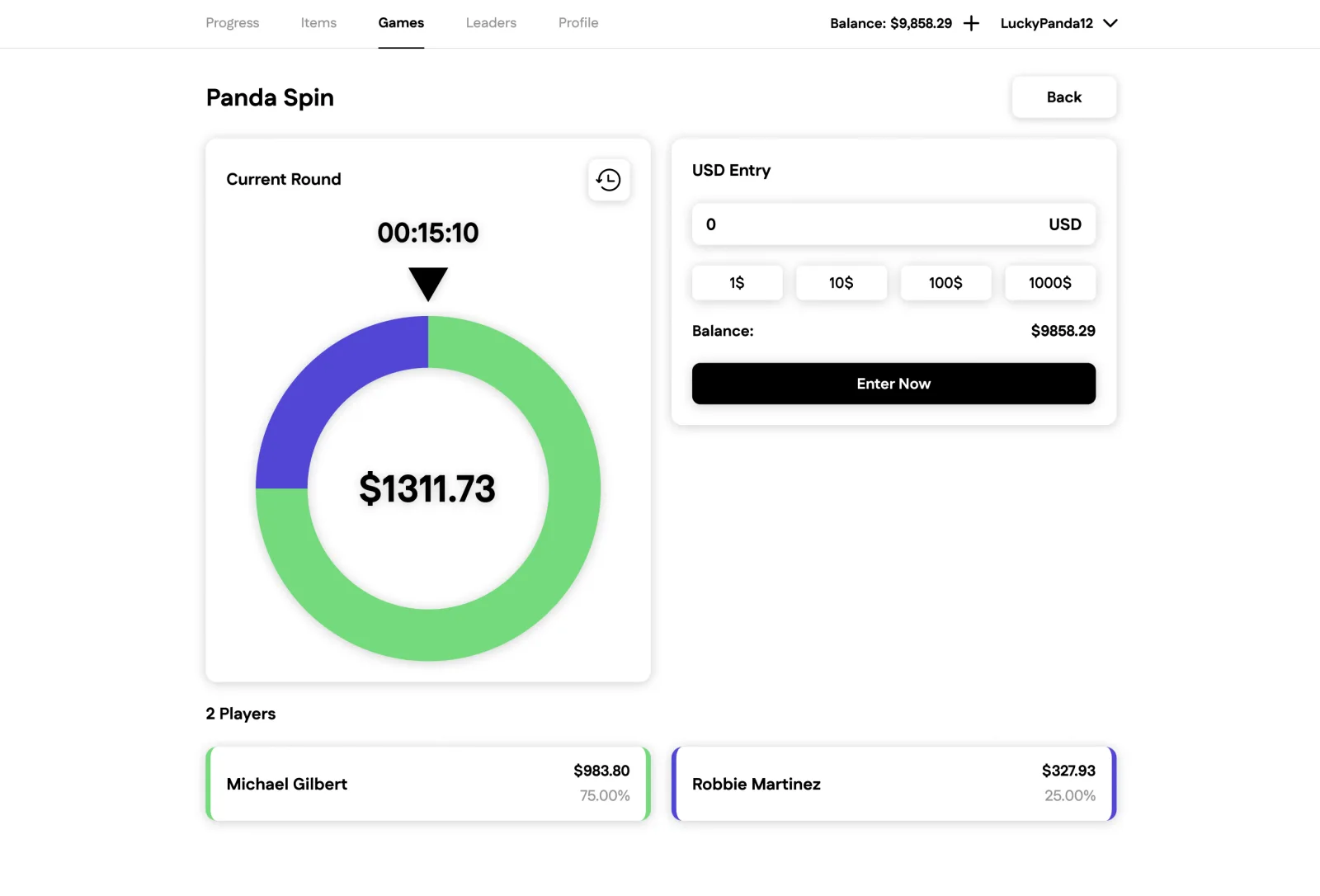Click the Enter Now button
This screenshot has width=1320, height=896.
tap(893, 384)
